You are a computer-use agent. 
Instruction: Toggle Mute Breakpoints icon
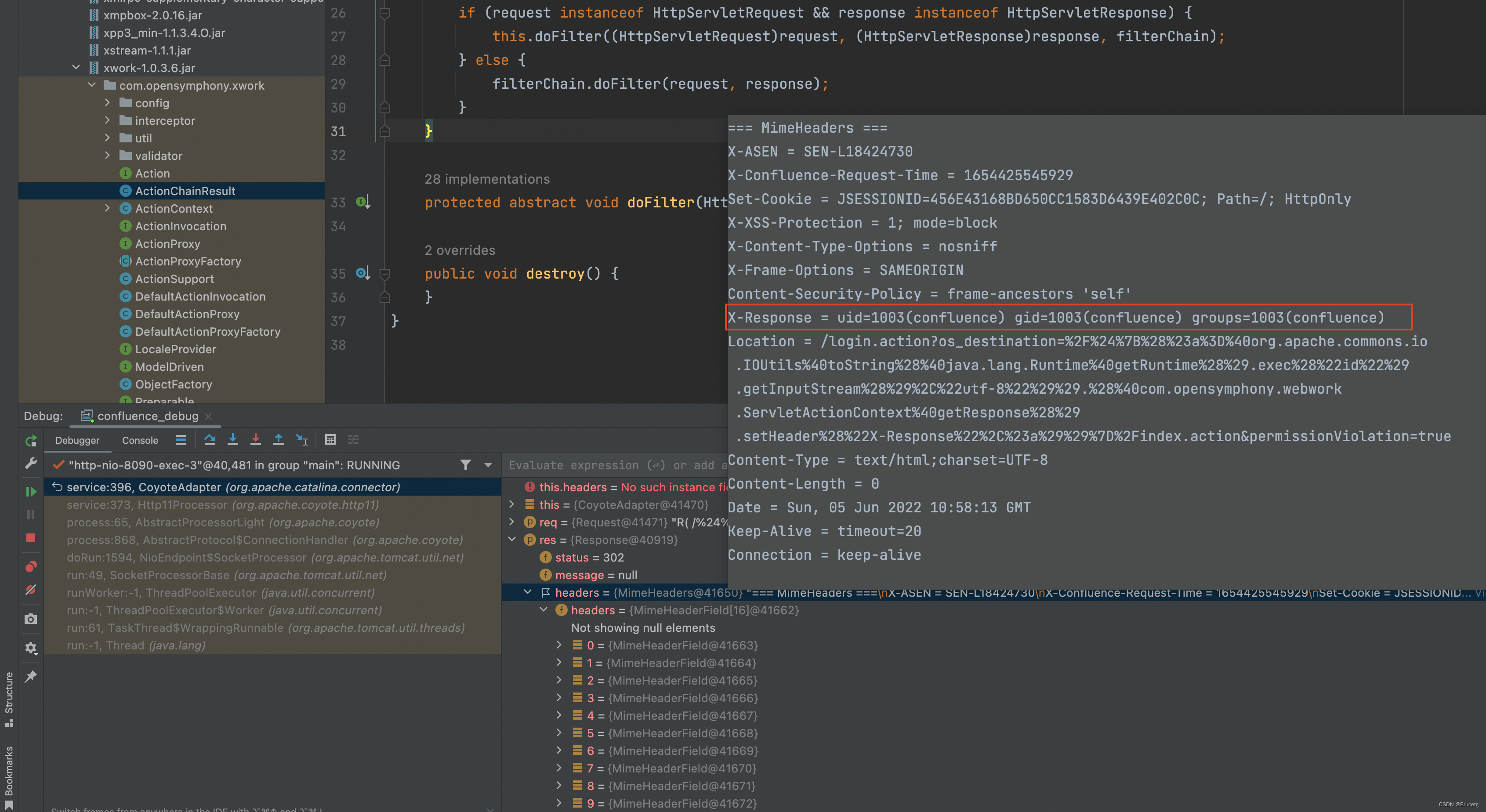(x=31, y=589)
